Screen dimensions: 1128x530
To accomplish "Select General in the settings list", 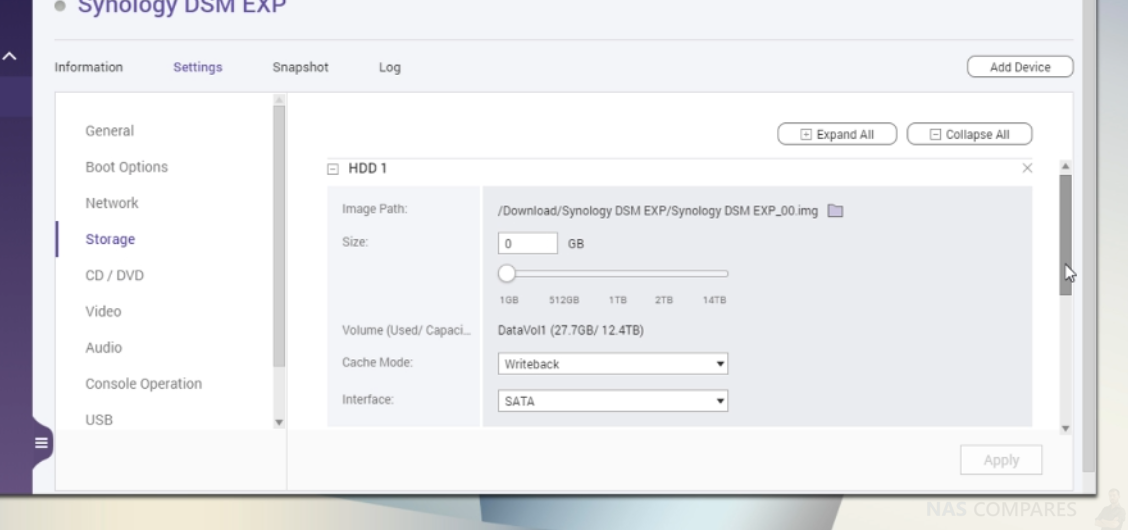I will pyautogui.click(x=109, y=131).
